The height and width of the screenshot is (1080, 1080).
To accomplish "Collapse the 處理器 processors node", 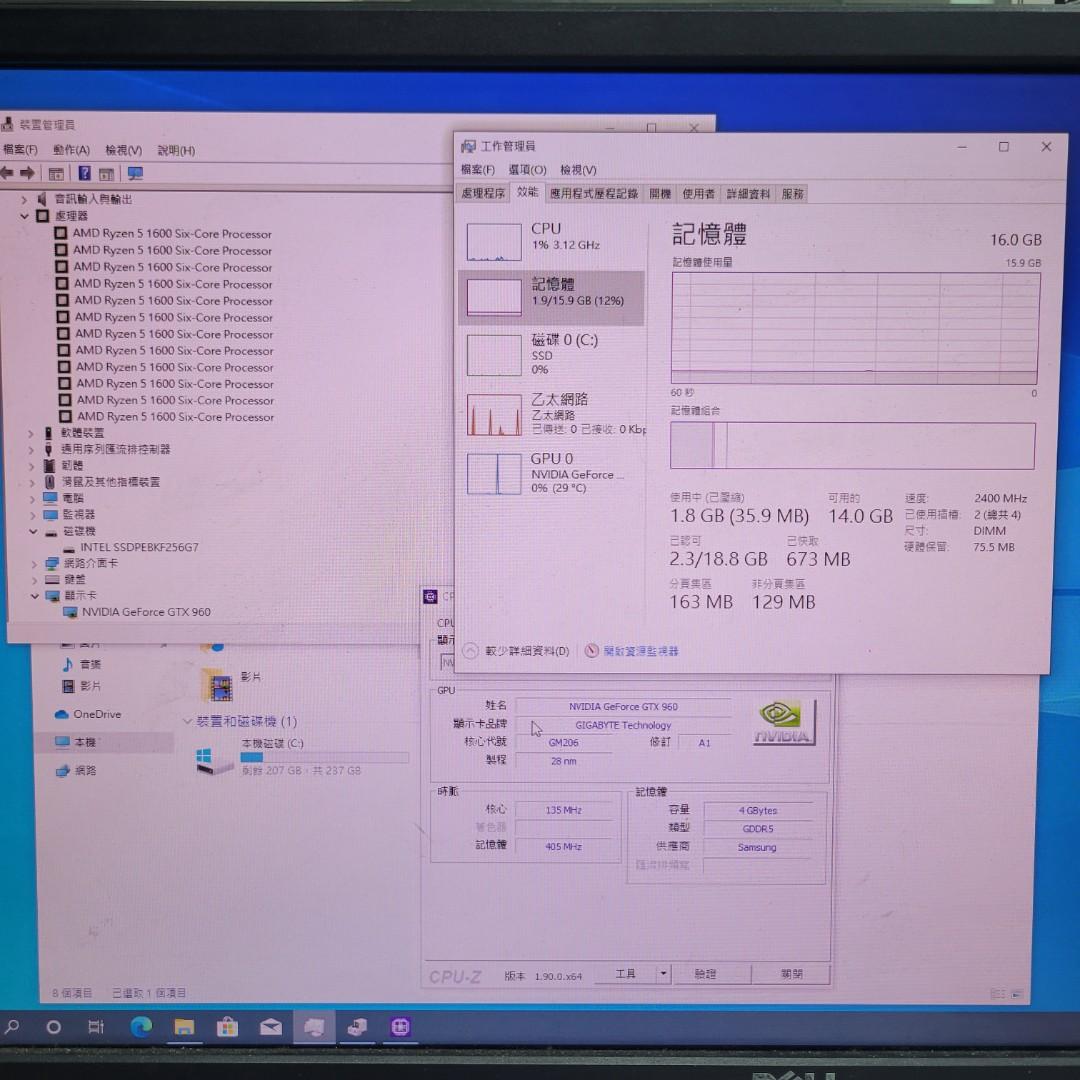I will tap(25, 216).
